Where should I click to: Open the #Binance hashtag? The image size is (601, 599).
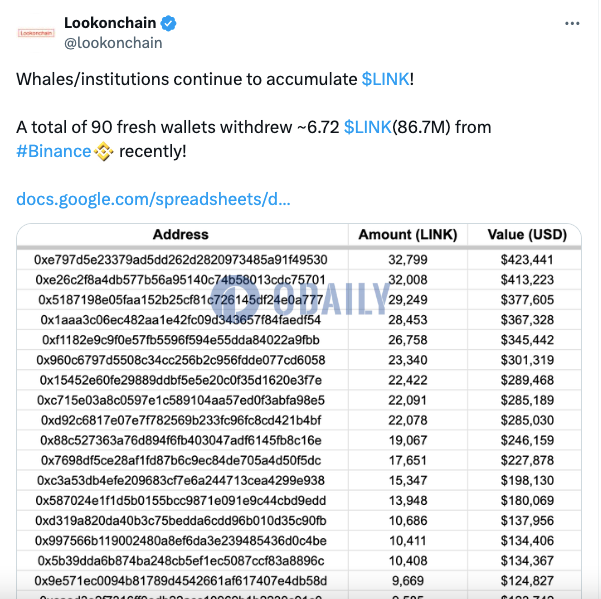54,151
